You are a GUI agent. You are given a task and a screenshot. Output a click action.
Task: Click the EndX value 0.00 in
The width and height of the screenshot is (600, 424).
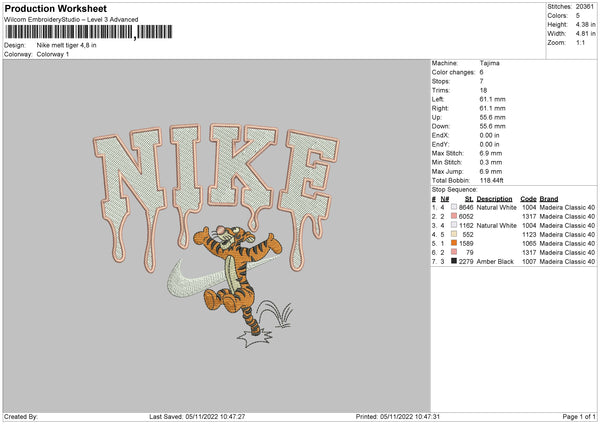[x=489, y=135]
